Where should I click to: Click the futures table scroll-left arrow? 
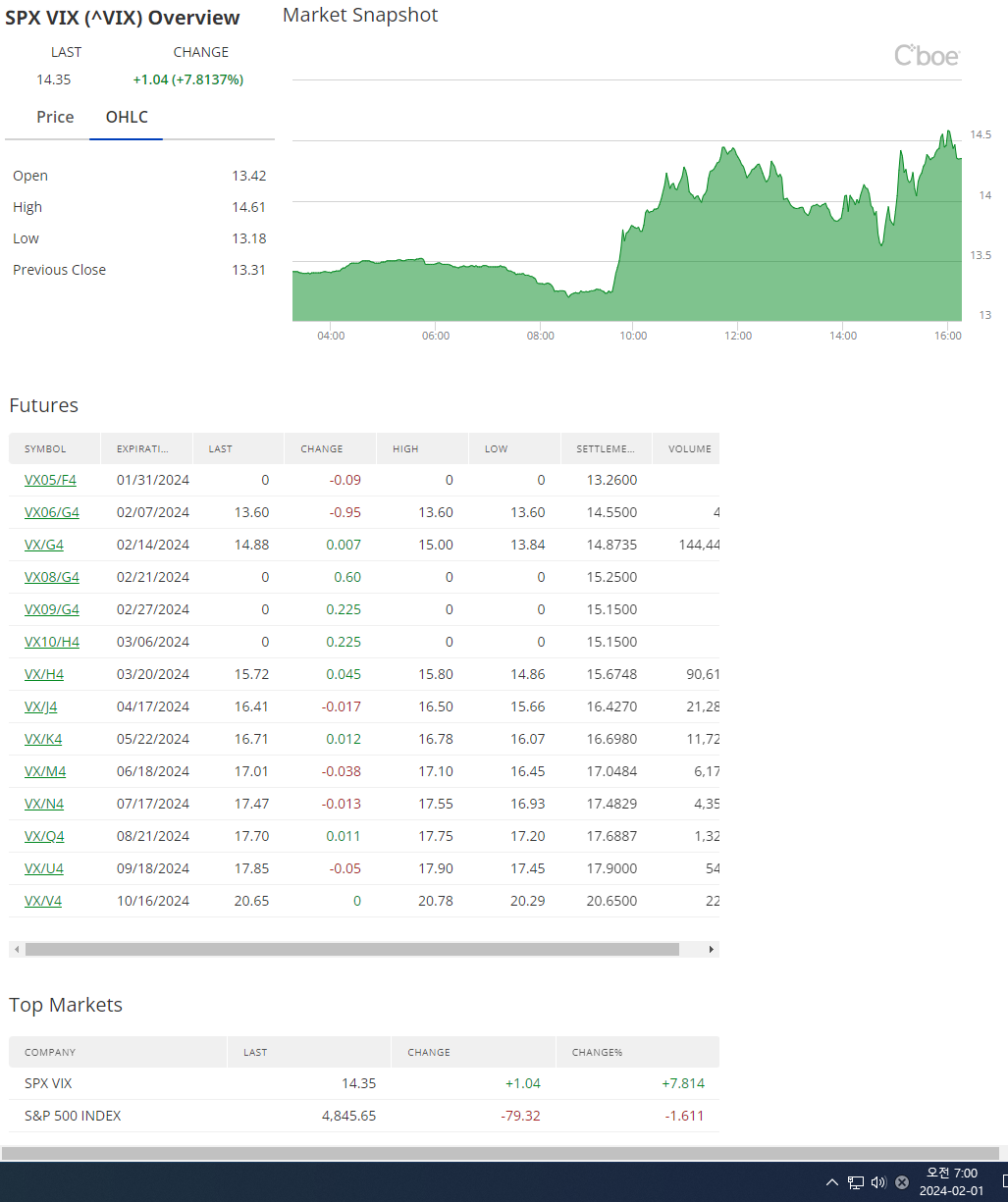15,950
